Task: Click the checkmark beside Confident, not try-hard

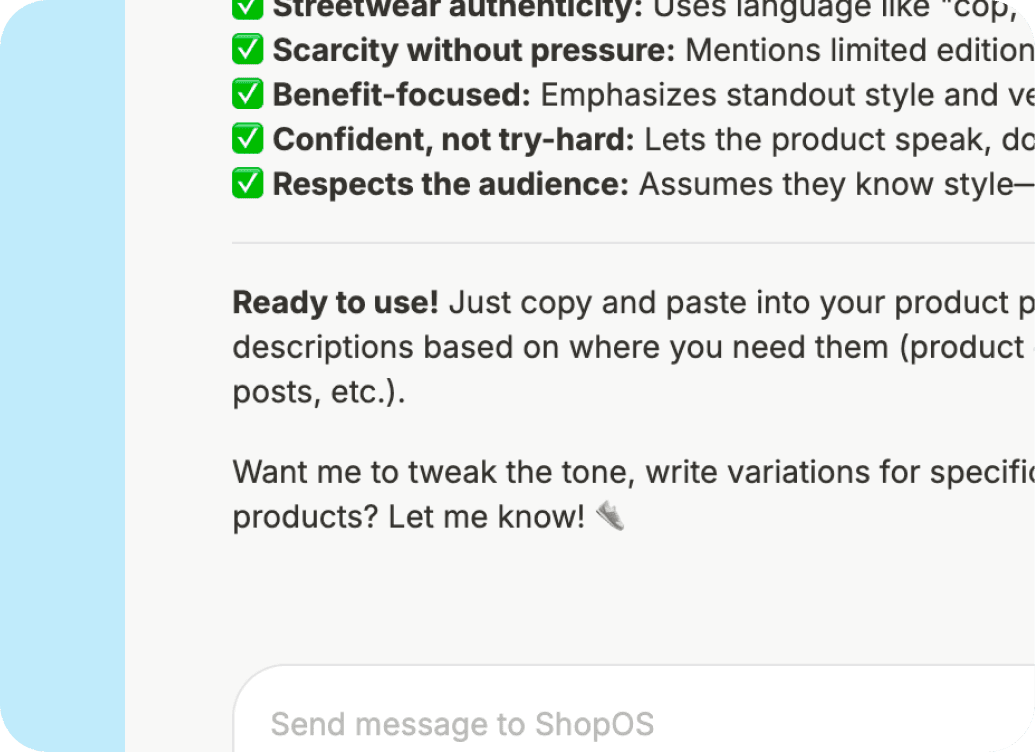Action: pyautogui.click(x=247, y=139)
